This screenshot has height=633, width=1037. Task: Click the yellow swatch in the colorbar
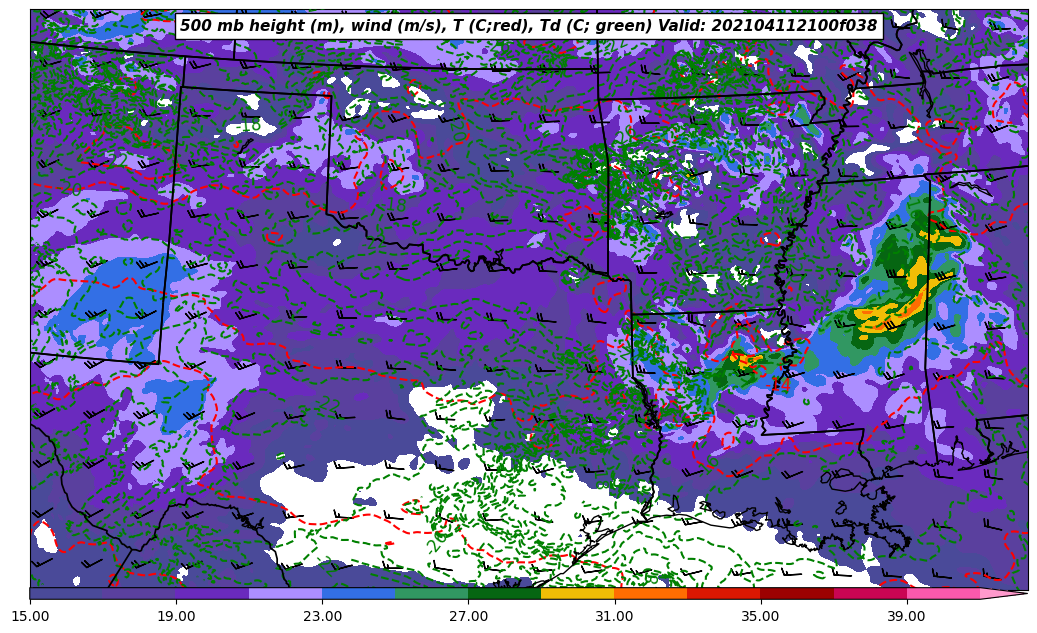pyautogui.click(x=577, y=593)
